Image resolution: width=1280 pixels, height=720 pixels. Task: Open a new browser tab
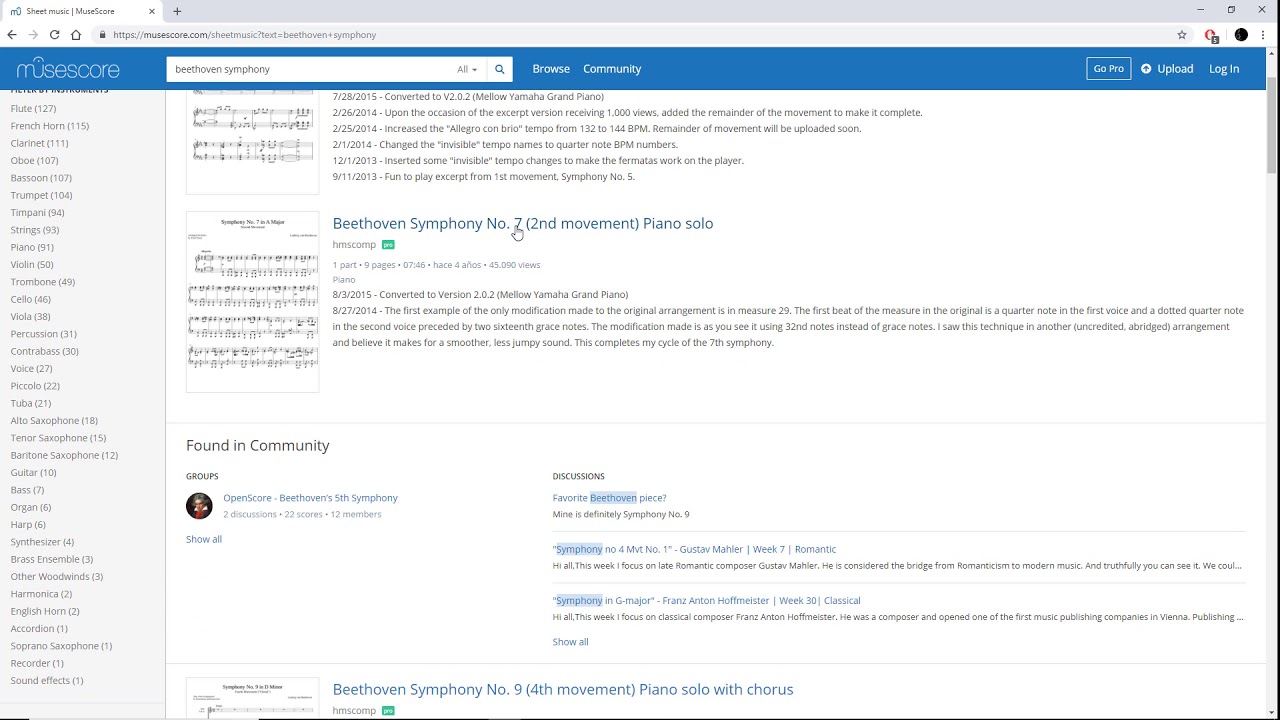pyautogui.click(x=177, y=11)
